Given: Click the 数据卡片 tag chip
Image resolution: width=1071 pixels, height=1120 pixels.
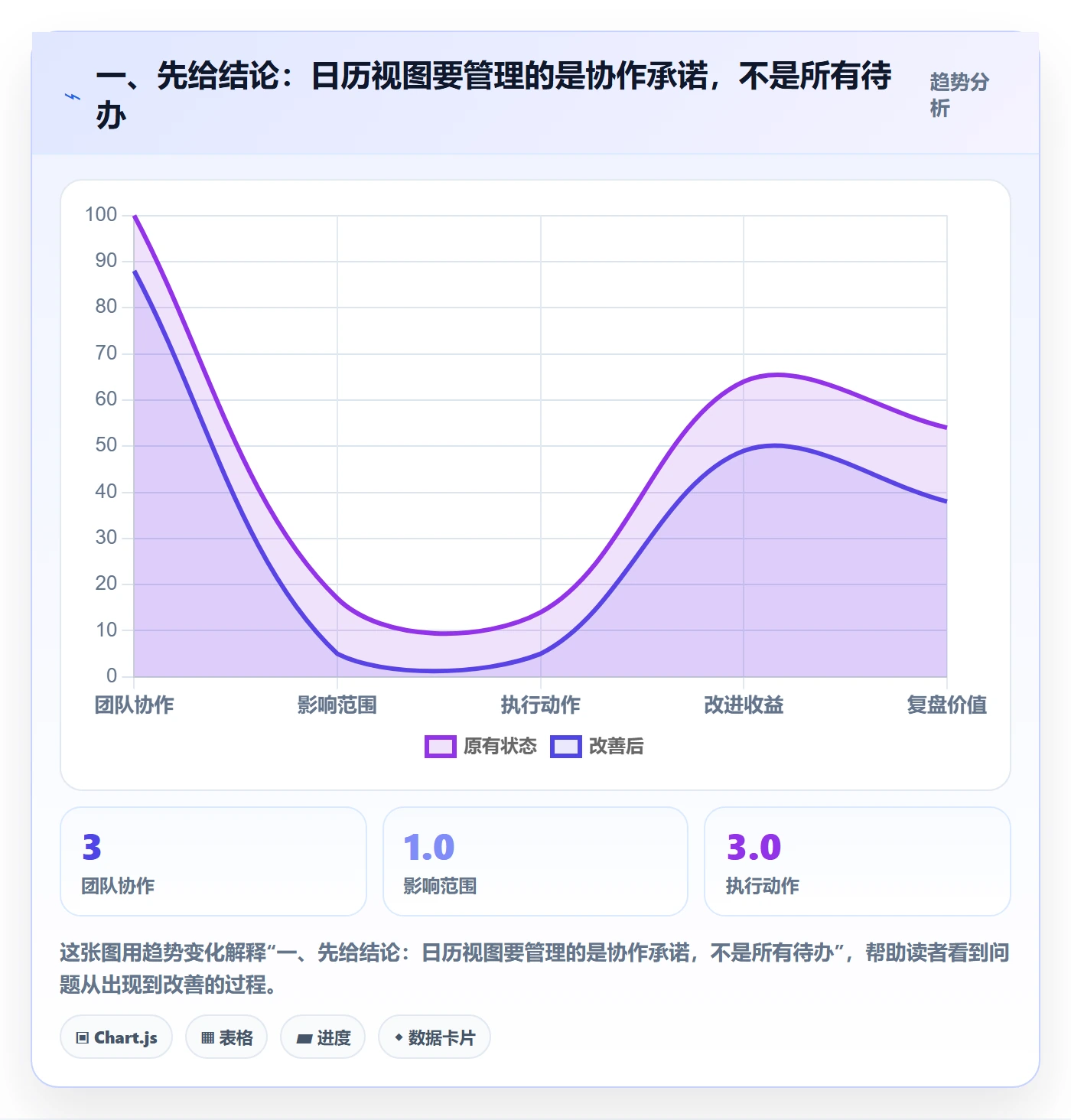Looking at the screenshot, I should point(435,1037).
